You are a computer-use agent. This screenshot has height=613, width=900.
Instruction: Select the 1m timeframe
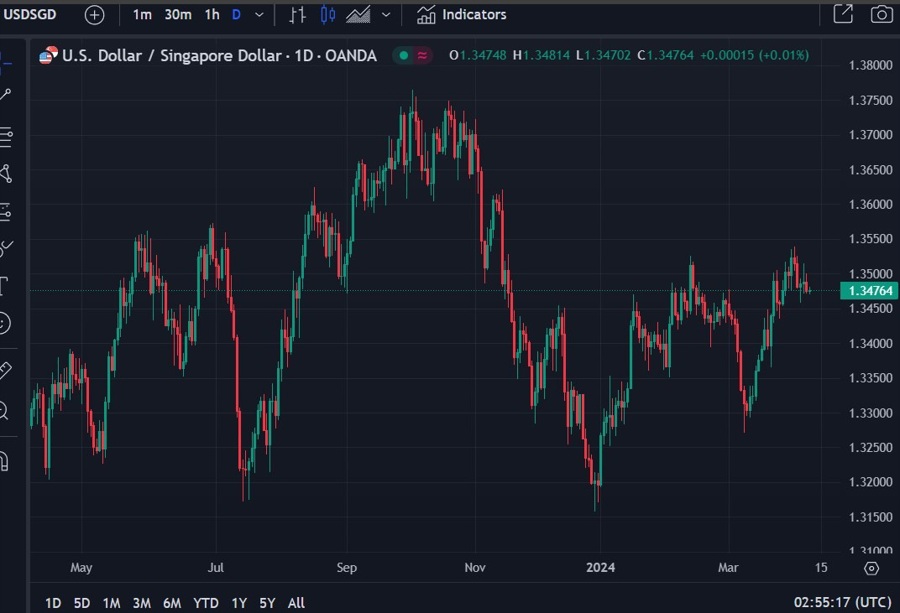pyautogui.click(x=142, y=14)
